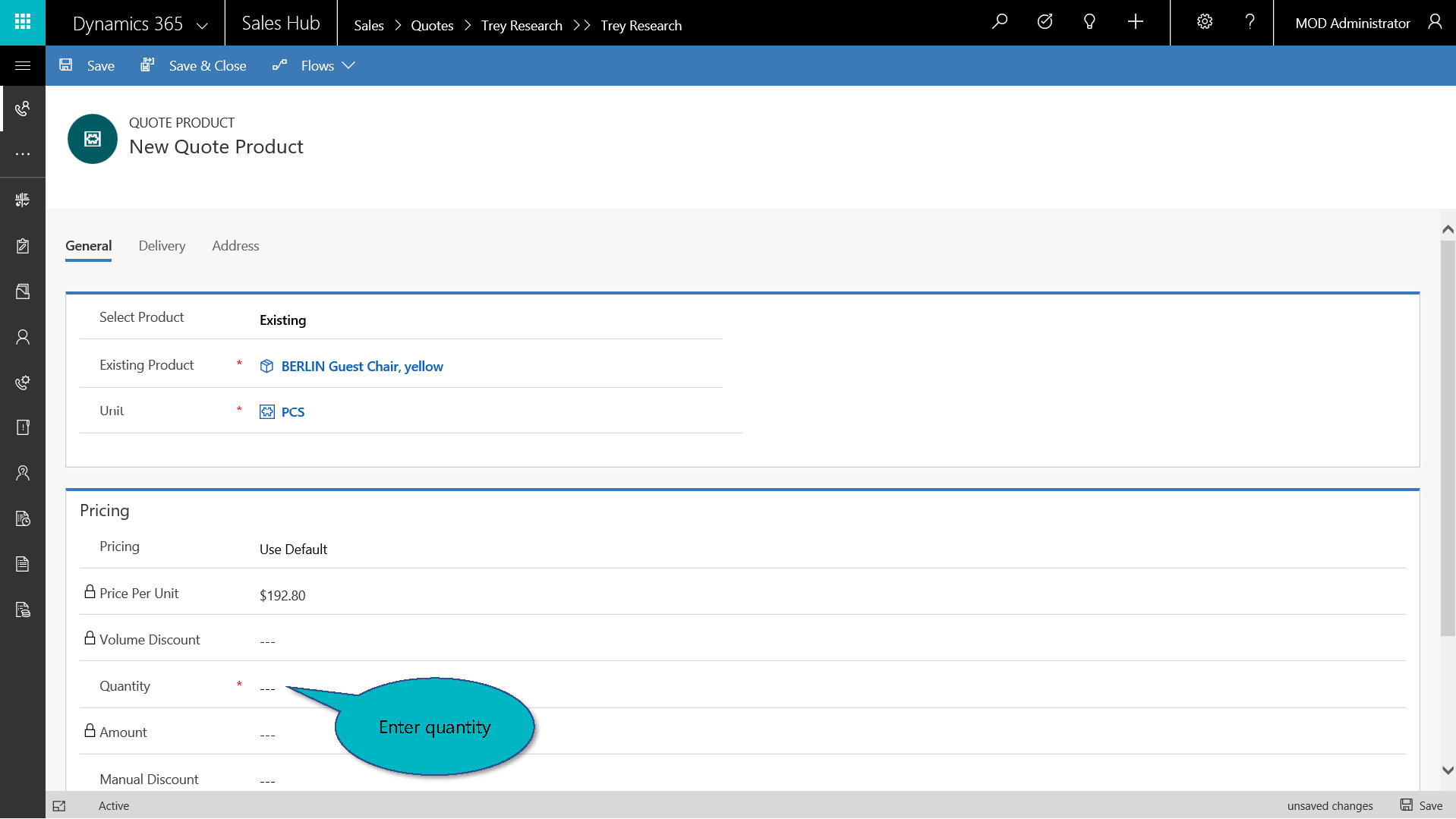Click the search magnifier icon
This screenshot has height=819, width=1456.
[1000, 22]
